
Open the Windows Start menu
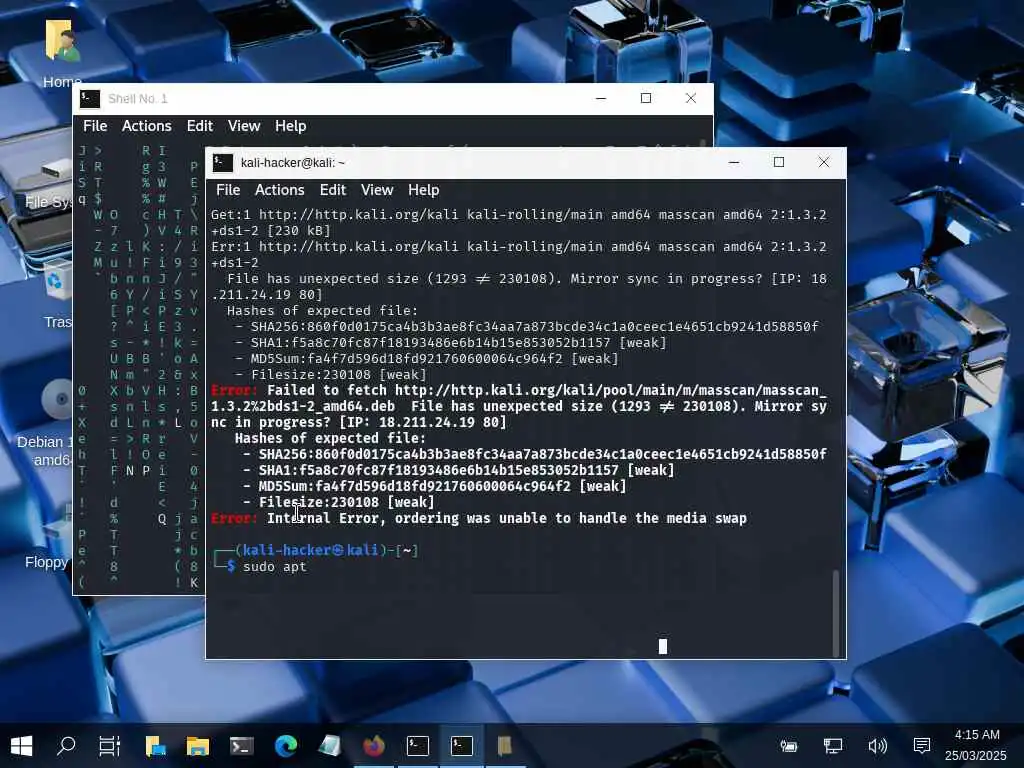pyautogui.click(x=22, y=746)
